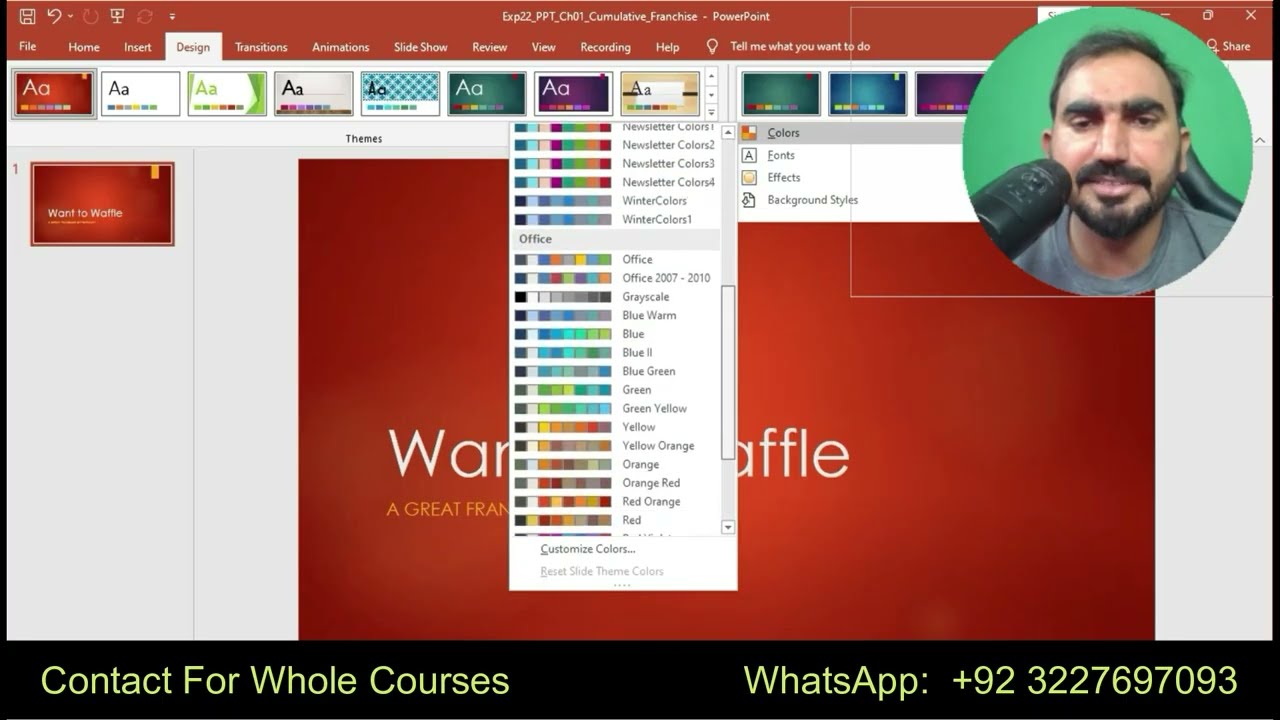Switch to the Home tab
This screenshot has width=1280, height=720.
pyautogui.click(x=84, y=47)
